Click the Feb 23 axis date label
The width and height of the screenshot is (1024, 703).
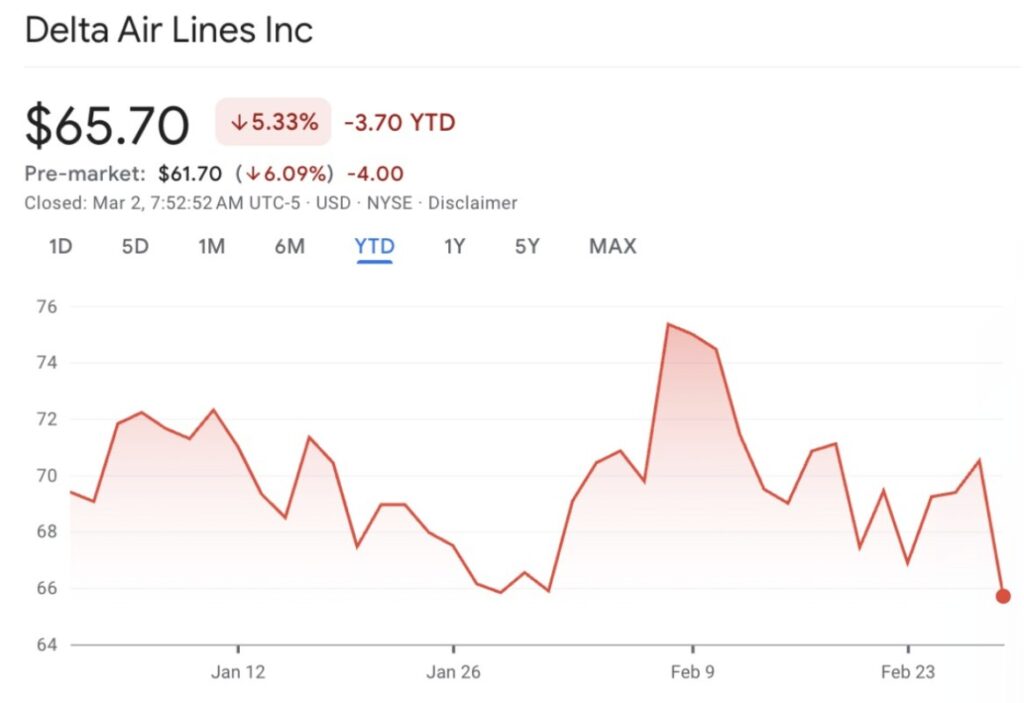point(908,672)
